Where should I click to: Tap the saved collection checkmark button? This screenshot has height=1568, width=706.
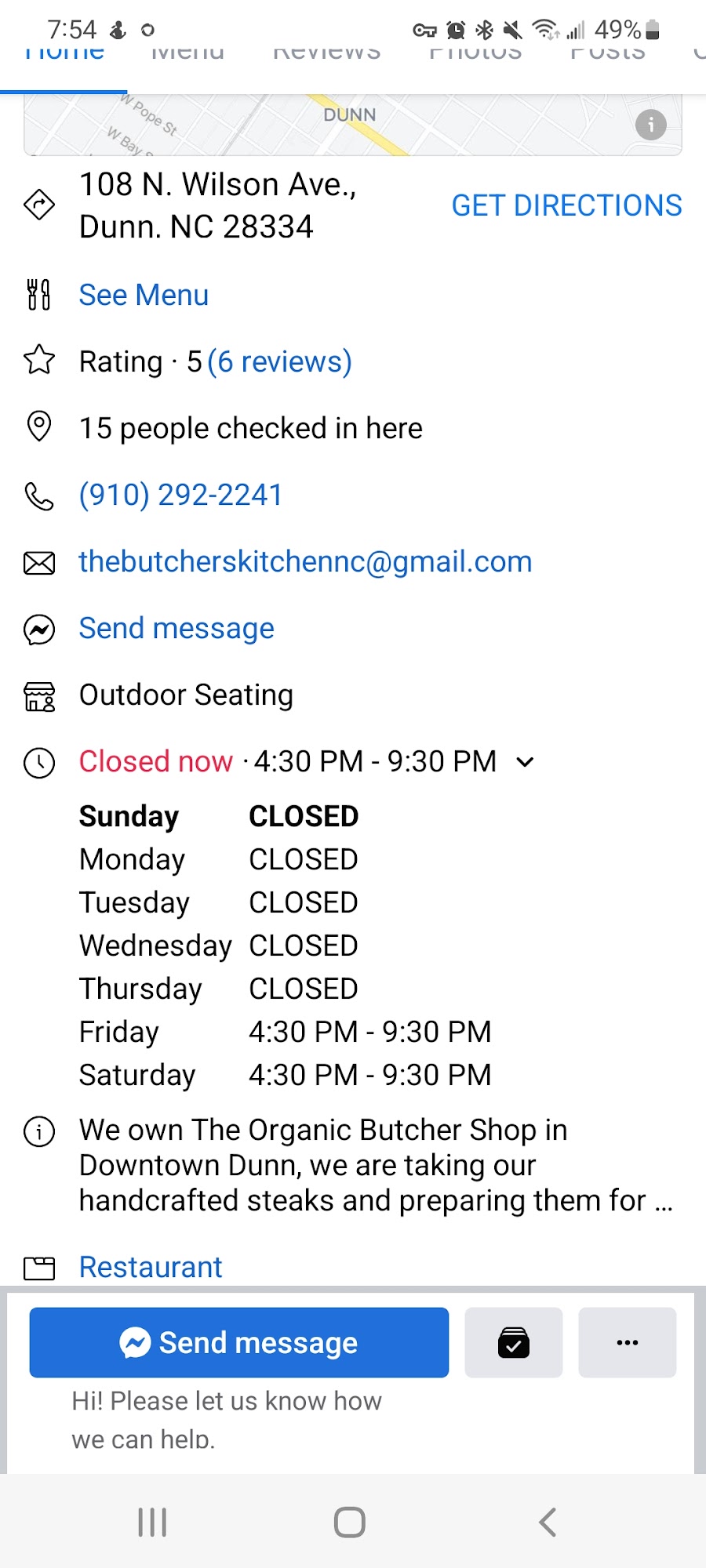tap(514, 1342)
